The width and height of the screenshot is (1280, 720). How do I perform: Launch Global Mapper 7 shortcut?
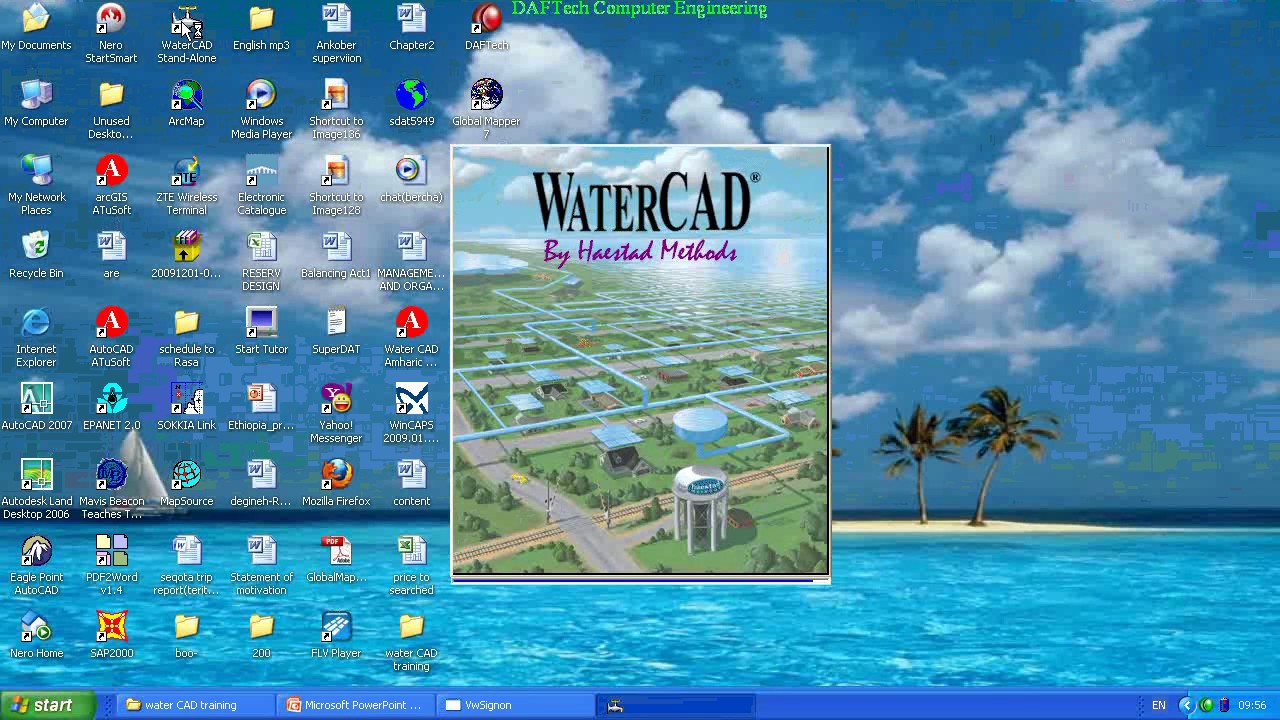(x=486, y=95)
